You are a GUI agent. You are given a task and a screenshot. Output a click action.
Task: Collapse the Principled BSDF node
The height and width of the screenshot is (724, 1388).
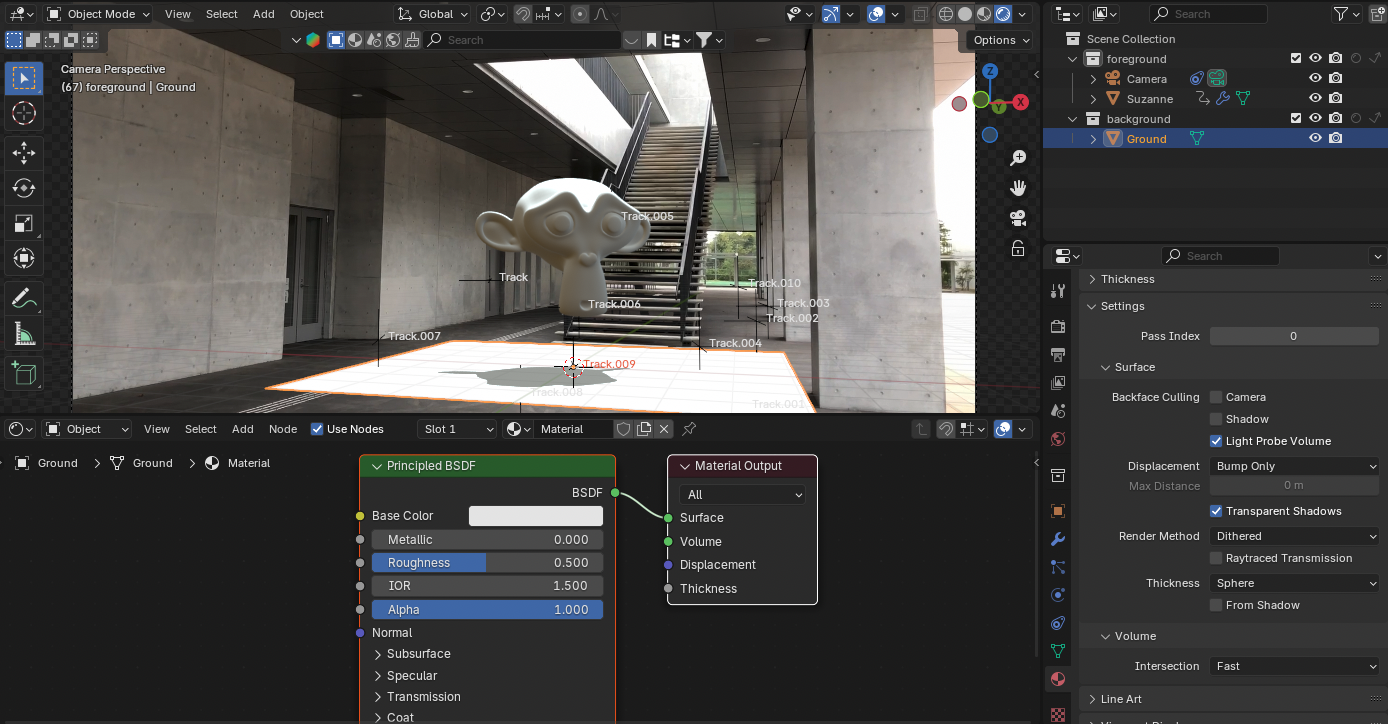pos(377,466)
